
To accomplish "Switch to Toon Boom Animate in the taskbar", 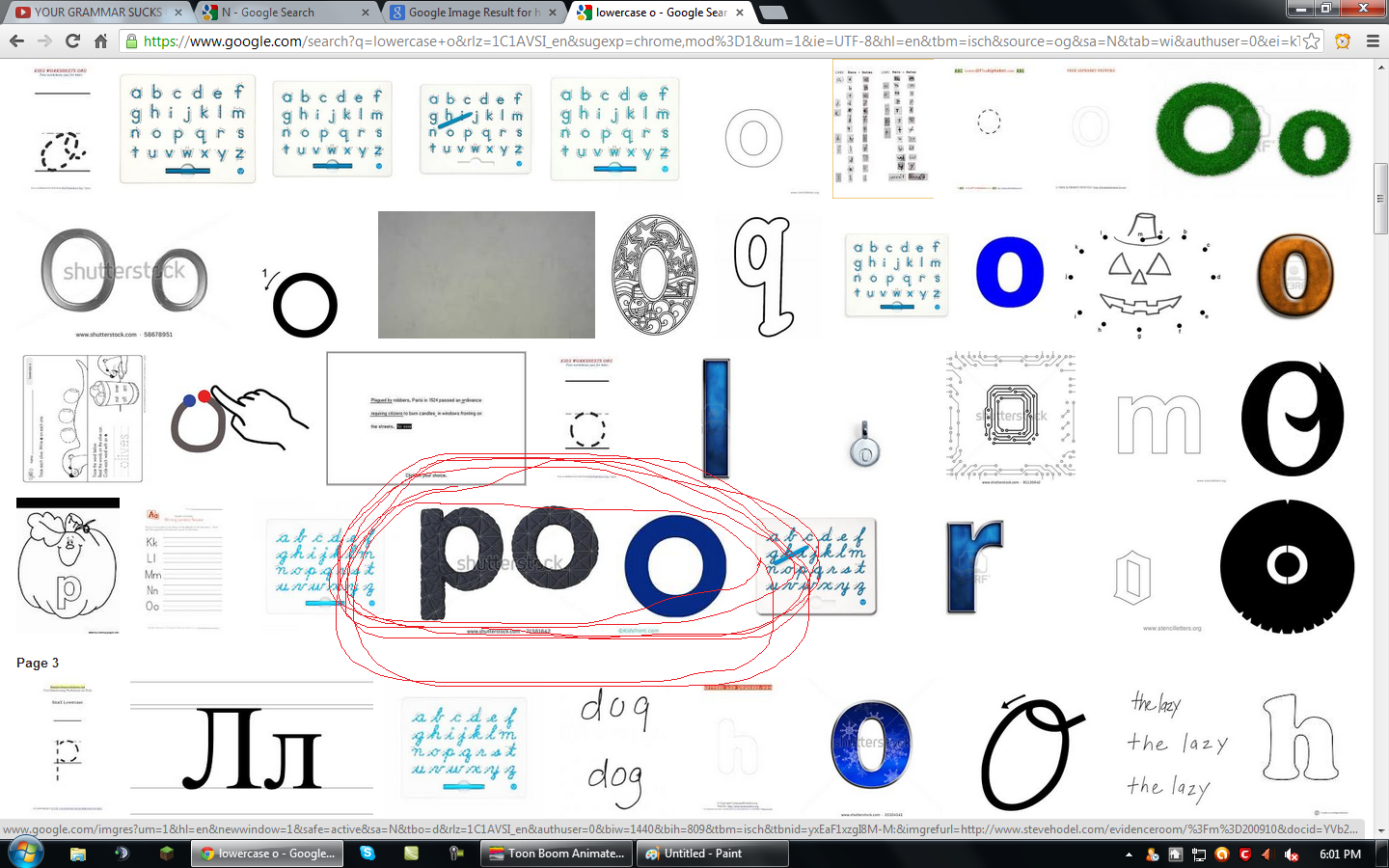I will [556, 853].
